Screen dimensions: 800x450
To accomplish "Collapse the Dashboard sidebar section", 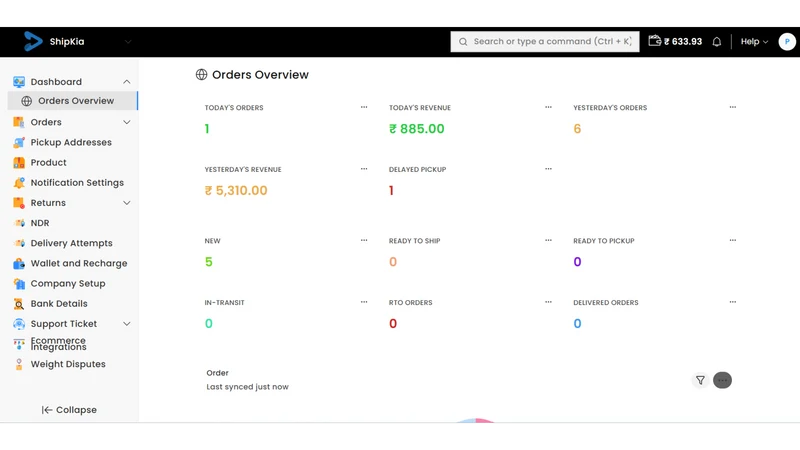I will [x=127, y=82].
